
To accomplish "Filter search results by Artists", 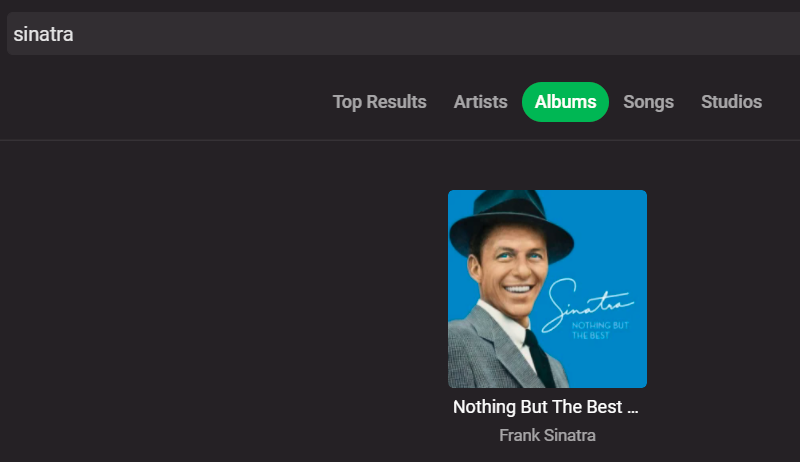I will [x=480, y=102].
